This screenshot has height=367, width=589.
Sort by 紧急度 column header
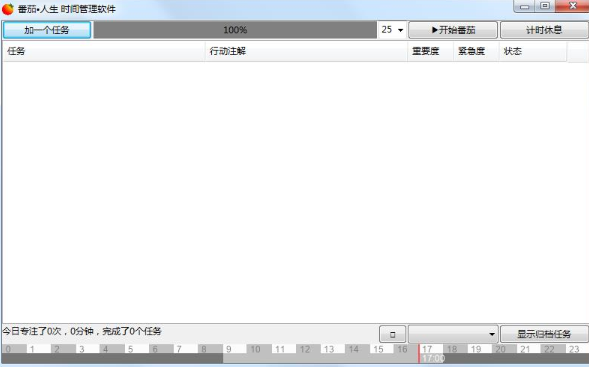tap(476, 51)
